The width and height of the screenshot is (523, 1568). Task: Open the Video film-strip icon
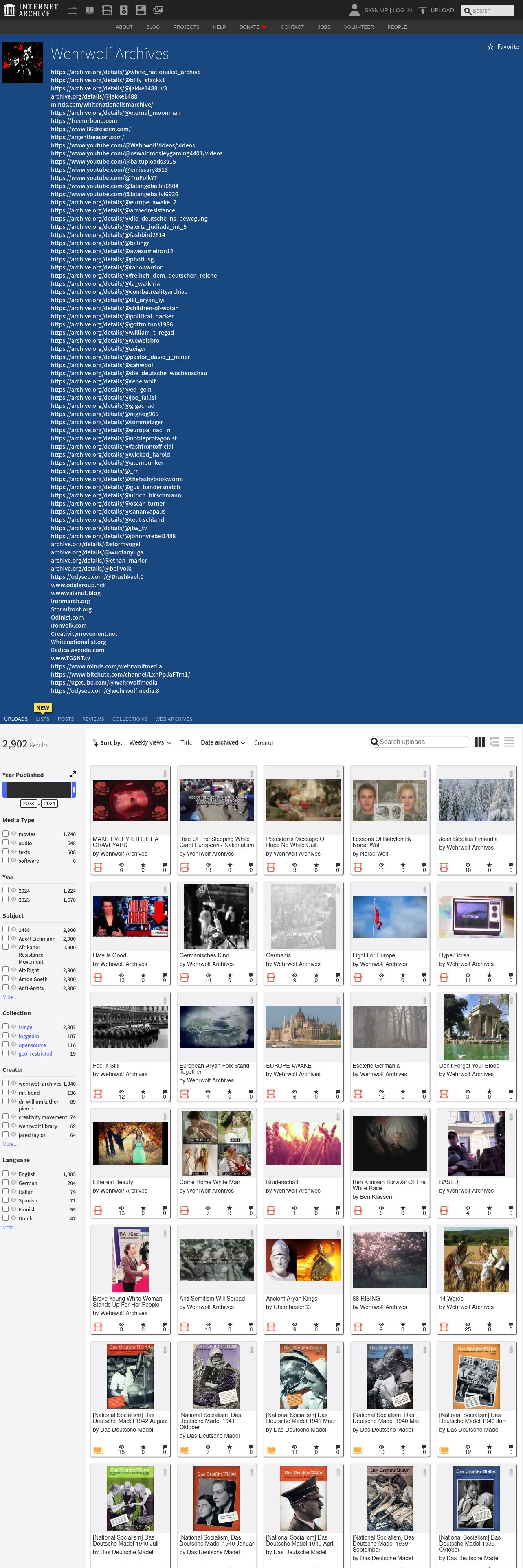pos(107,10)
